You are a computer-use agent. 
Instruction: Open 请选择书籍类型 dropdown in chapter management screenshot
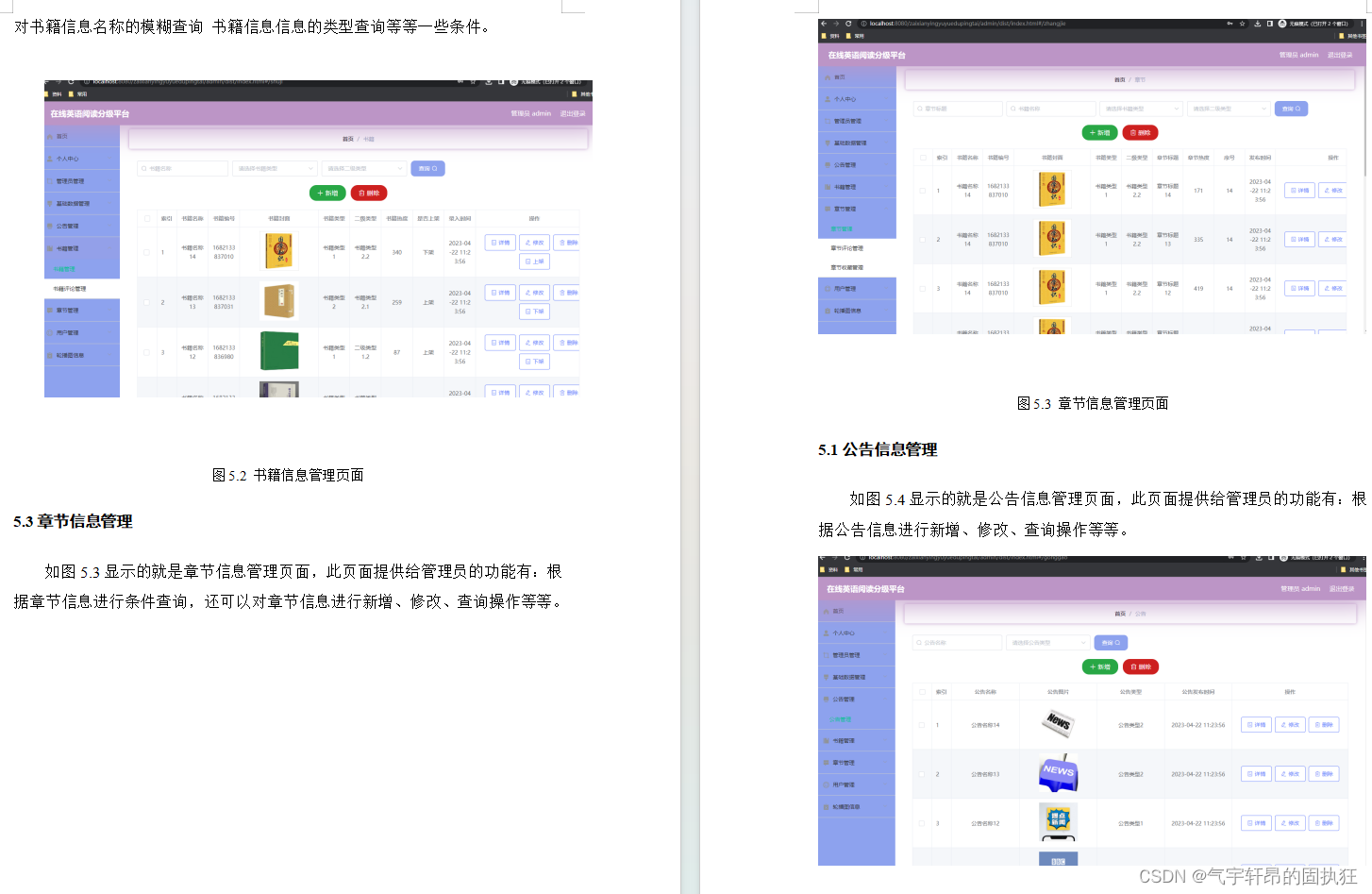click(x=1140, y=109)
